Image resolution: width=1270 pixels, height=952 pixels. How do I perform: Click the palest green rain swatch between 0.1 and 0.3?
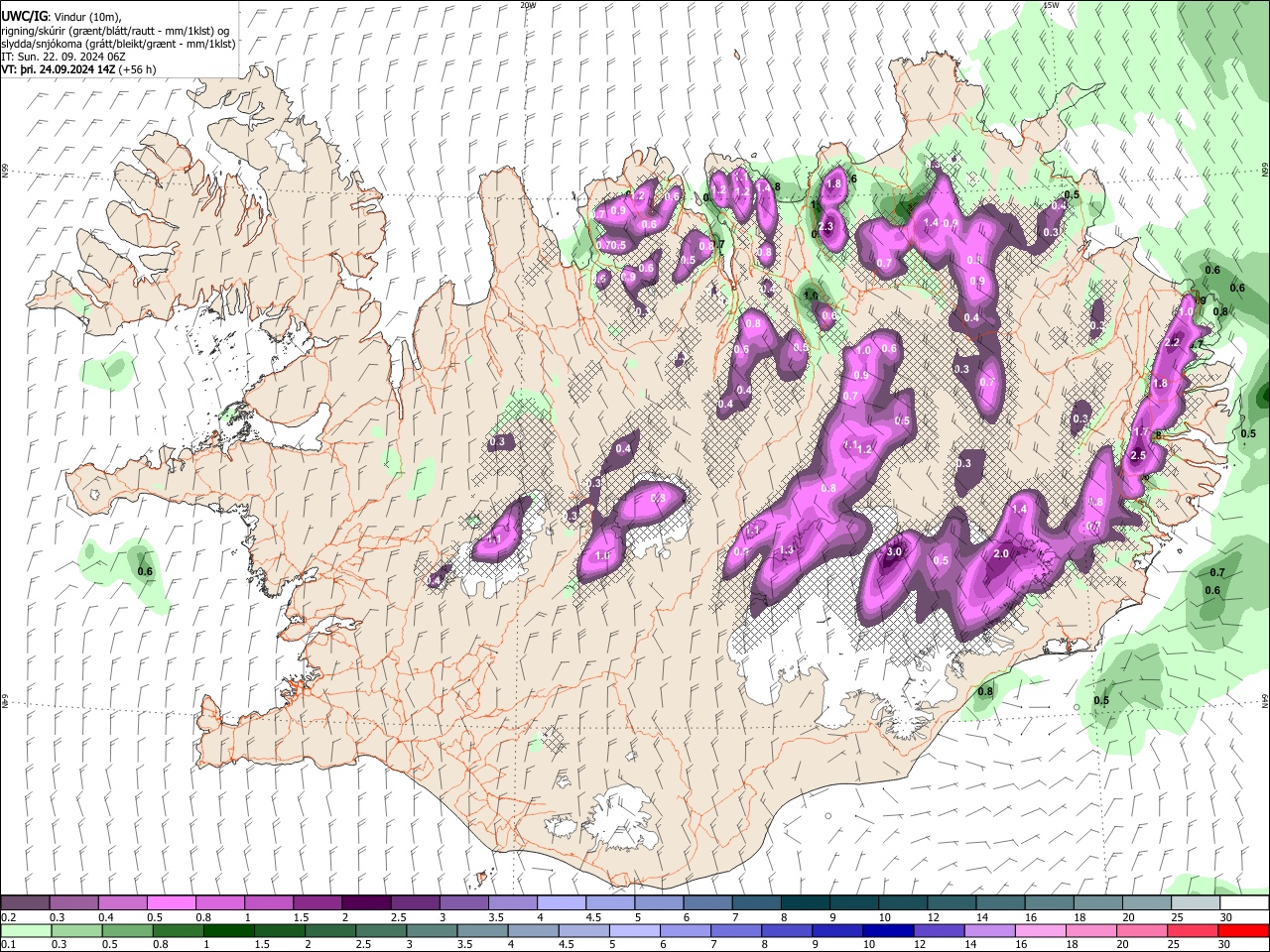tap(26, 930)
